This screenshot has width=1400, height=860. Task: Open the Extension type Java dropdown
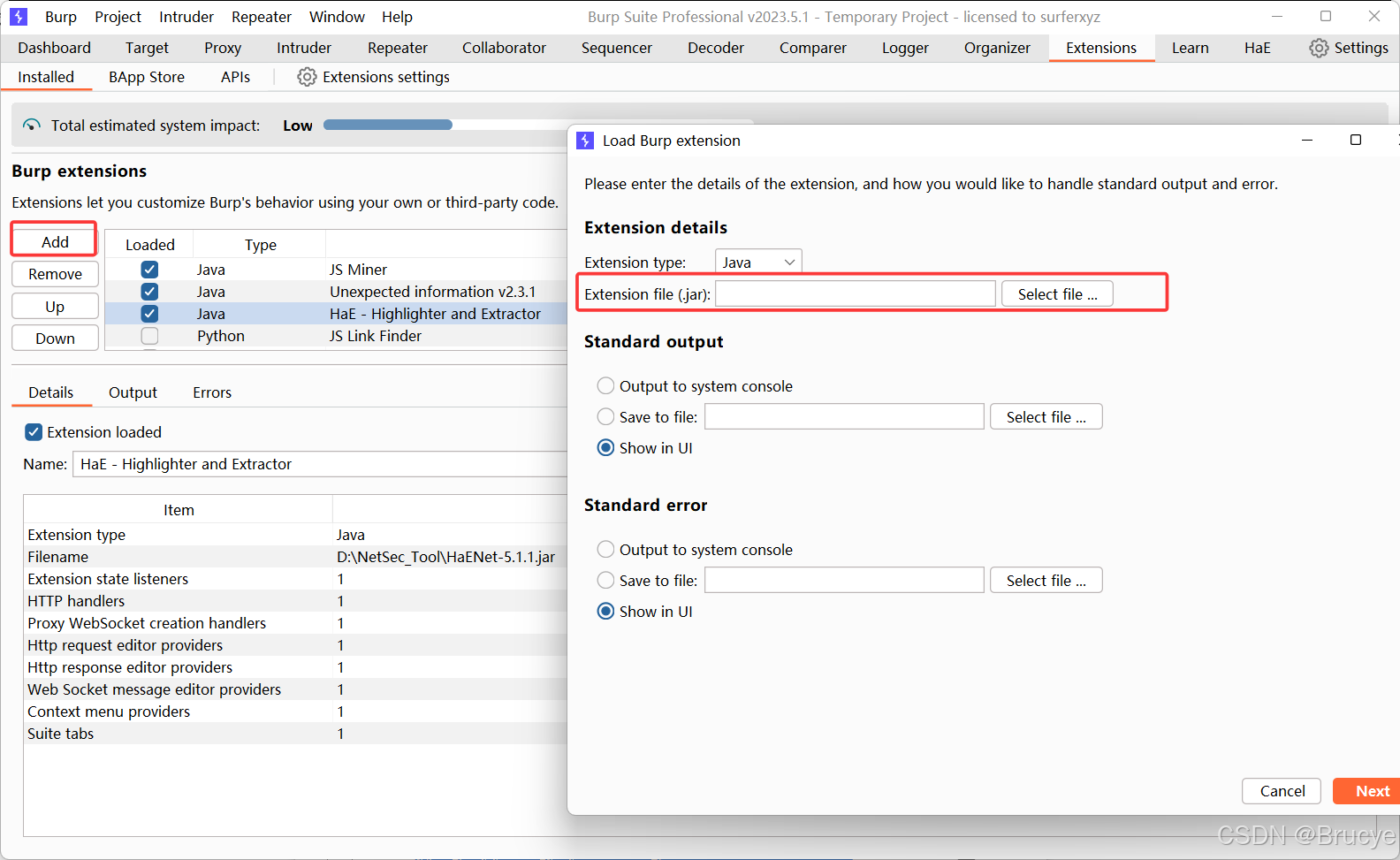click(758, 262)
